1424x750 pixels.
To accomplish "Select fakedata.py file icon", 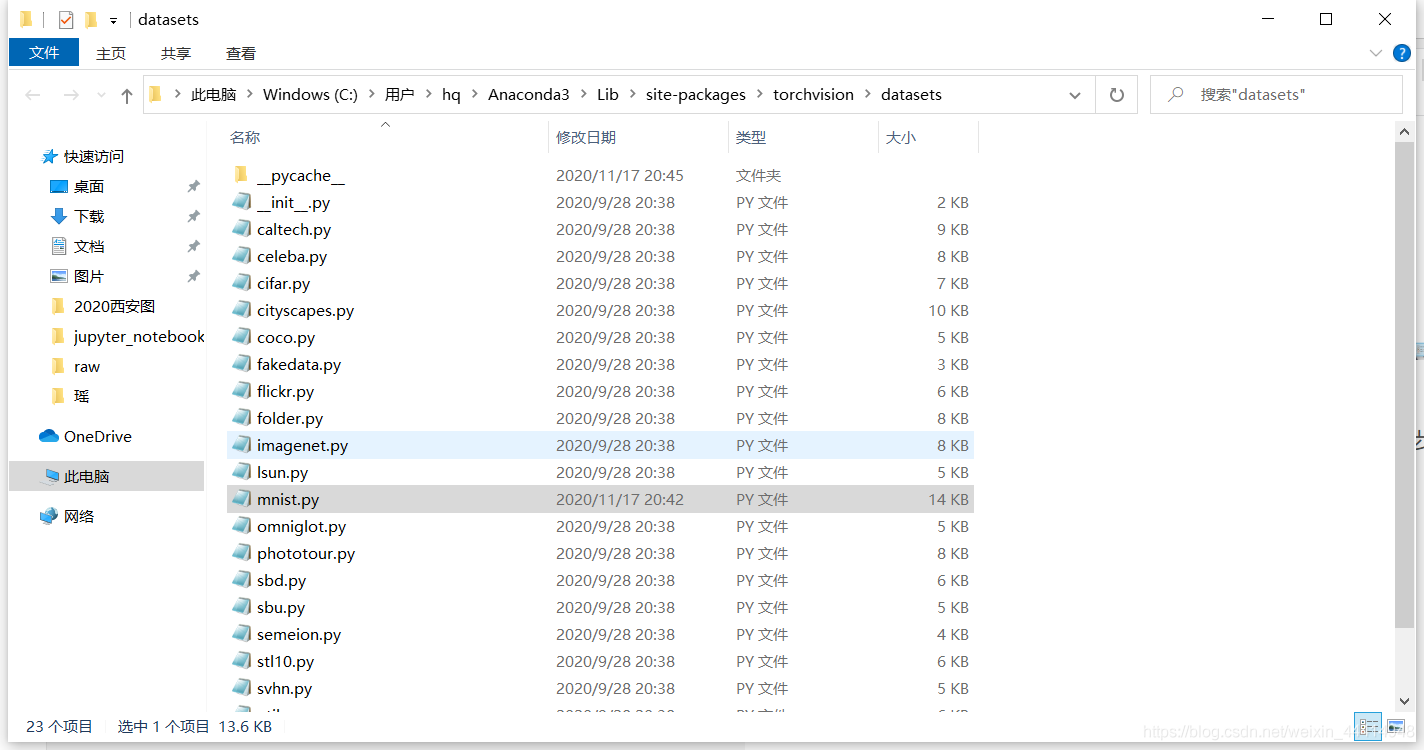I will pos(241,364).
